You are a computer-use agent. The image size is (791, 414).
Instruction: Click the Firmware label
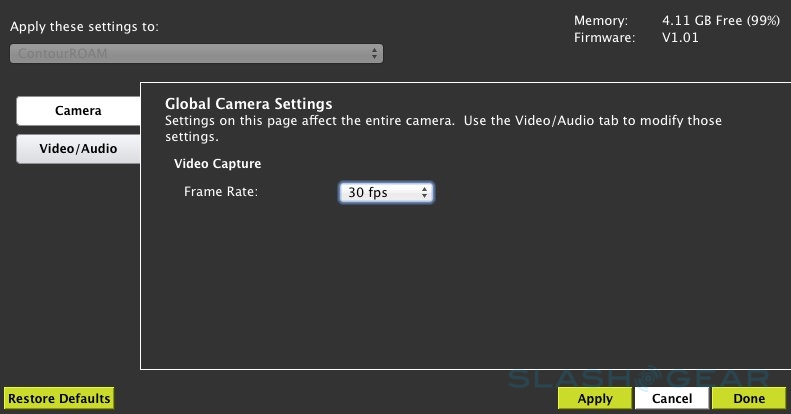604,38
